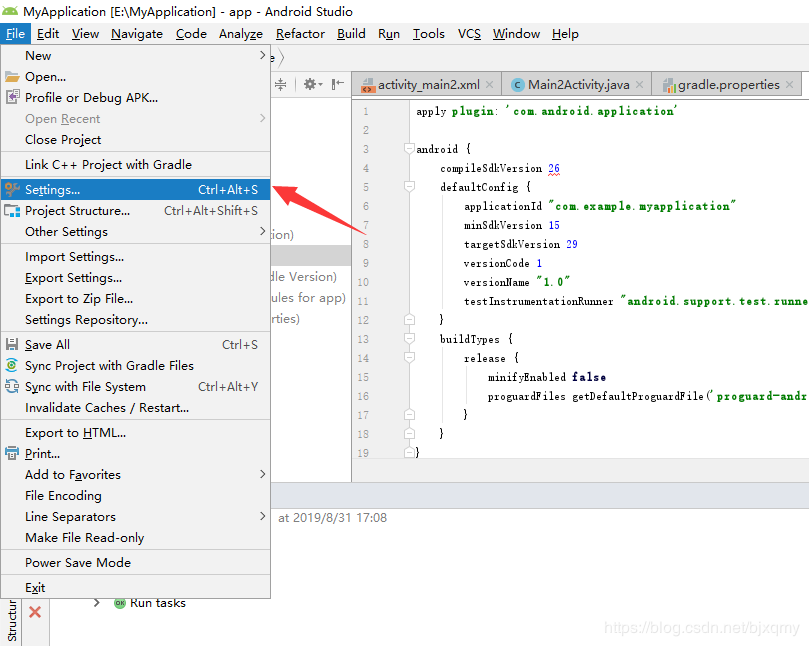This screenshot has height=646, width=809.
Task: Click the Profile or Debug APK icon
Action: click(x=12, y=97)
